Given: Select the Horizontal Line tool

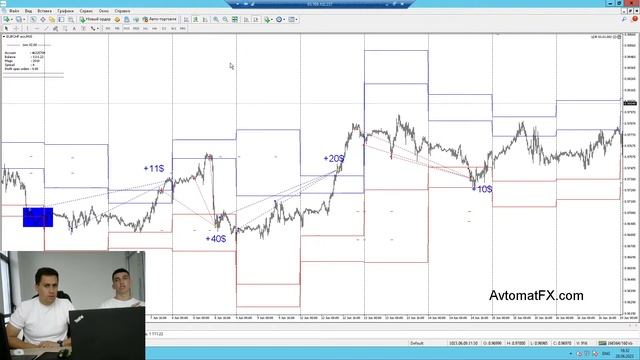Looking at the screenshot, I should click(37, 29).
